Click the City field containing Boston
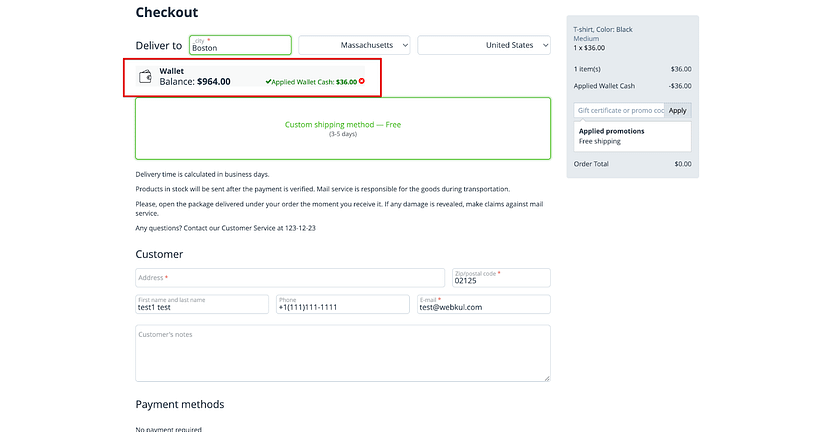 pos(240,45)
